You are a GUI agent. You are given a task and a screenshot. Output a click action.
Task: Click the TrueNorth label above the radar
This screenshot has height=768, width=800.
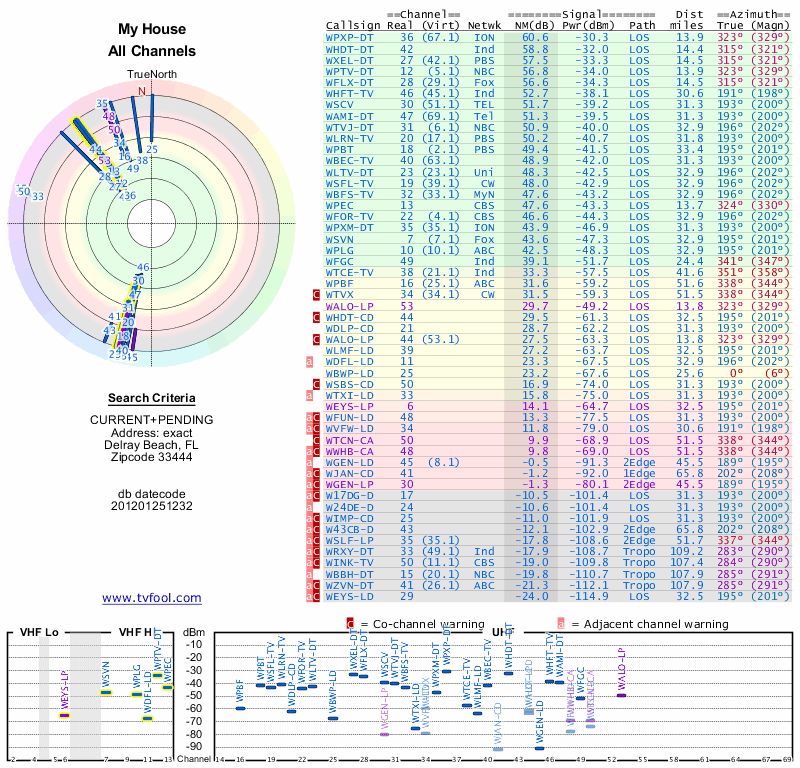tap(152, 75)
